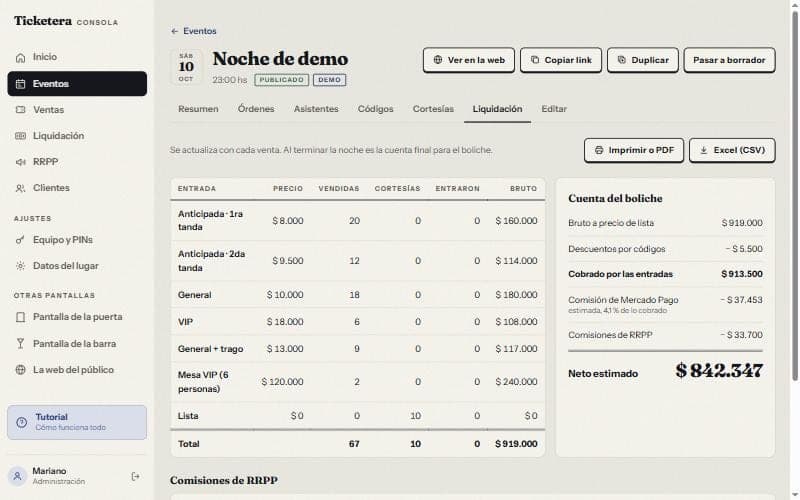Viewport: 800px width, 500px height.
Task: Click the total bruto $ 919.000 in table
Action: tap(516, 444)
